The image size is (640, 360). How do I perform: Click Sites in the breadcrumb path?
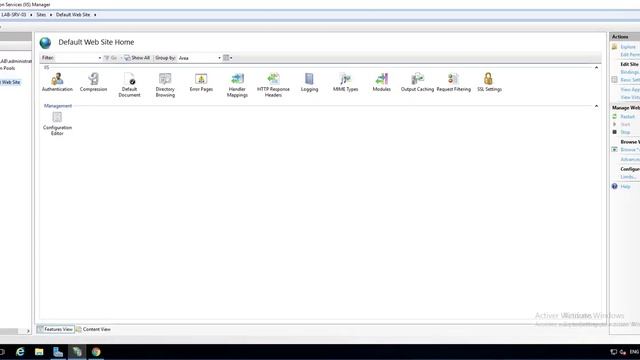click(41, 15)
